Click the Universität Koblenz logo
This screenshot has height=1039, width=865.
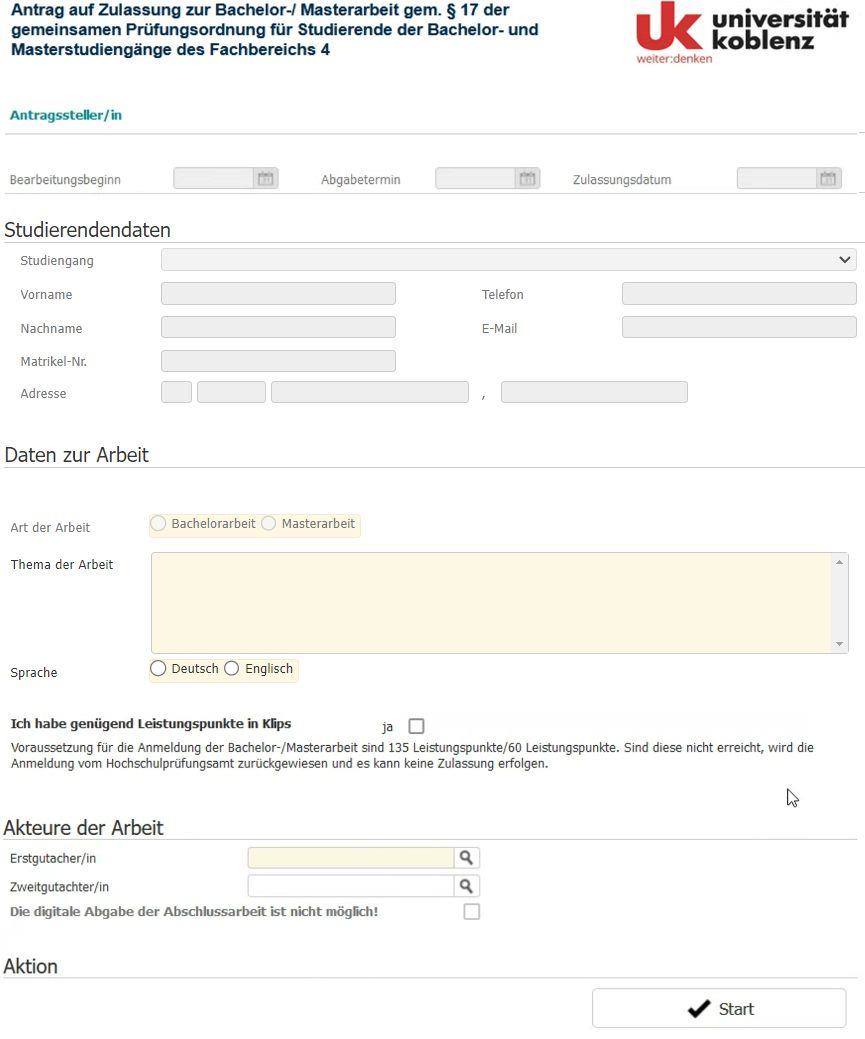pos(742,32)
